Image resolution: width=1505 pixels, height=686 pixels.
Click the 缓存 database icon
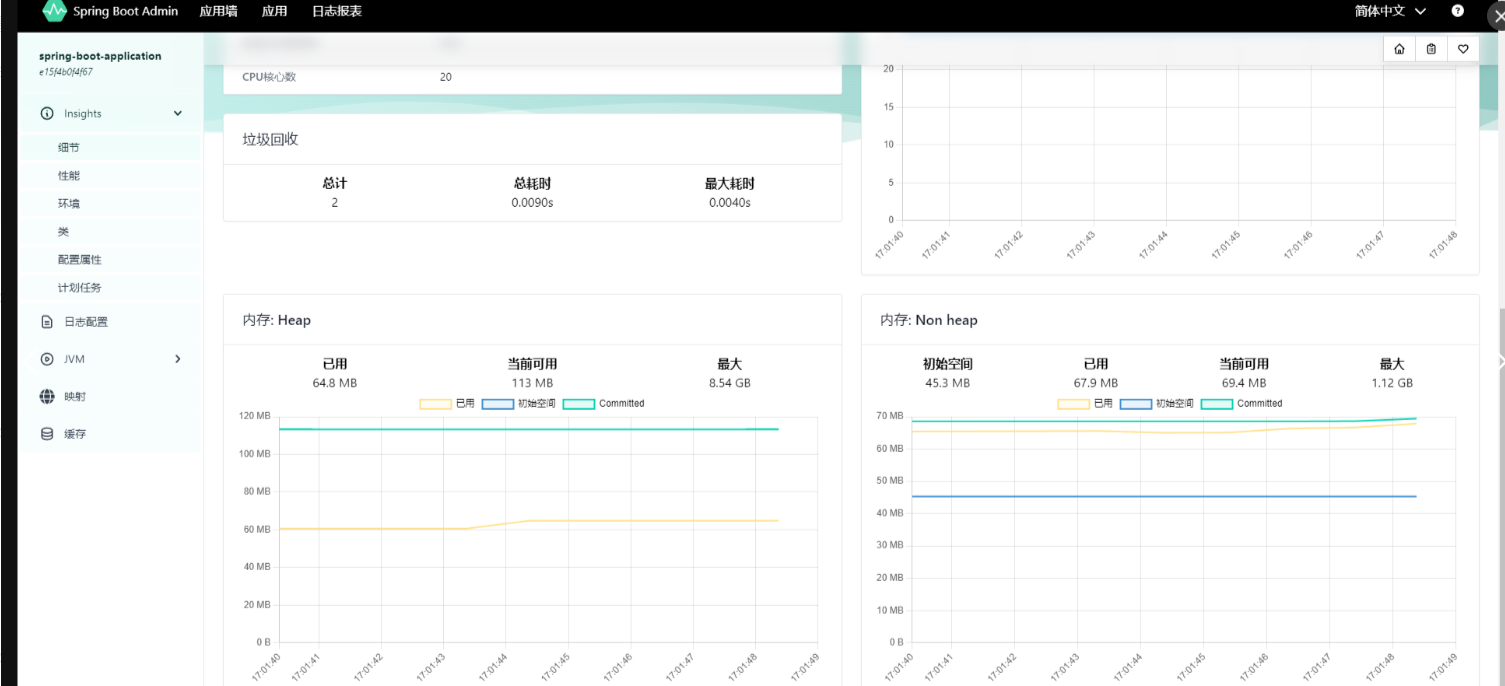pos(47,434)
